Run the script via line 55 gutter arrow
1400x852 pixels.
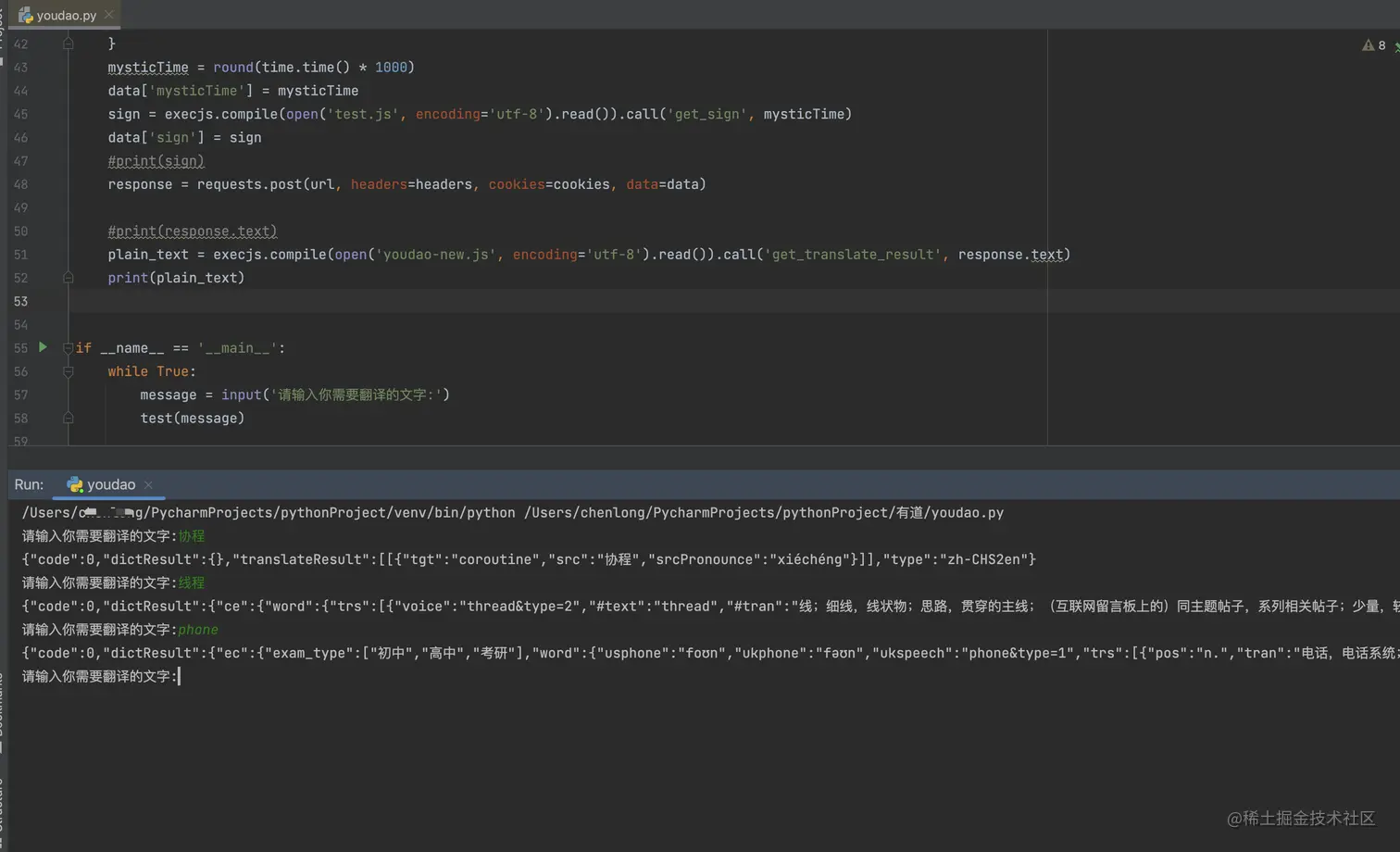point(43,347)
